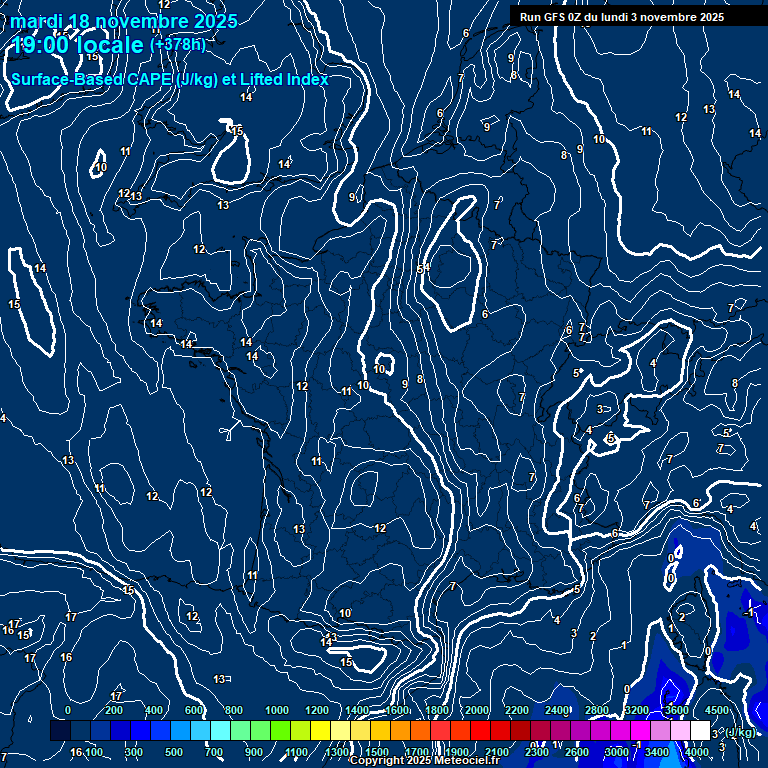Click the legend label "1000"

click(x=277, y=710)
